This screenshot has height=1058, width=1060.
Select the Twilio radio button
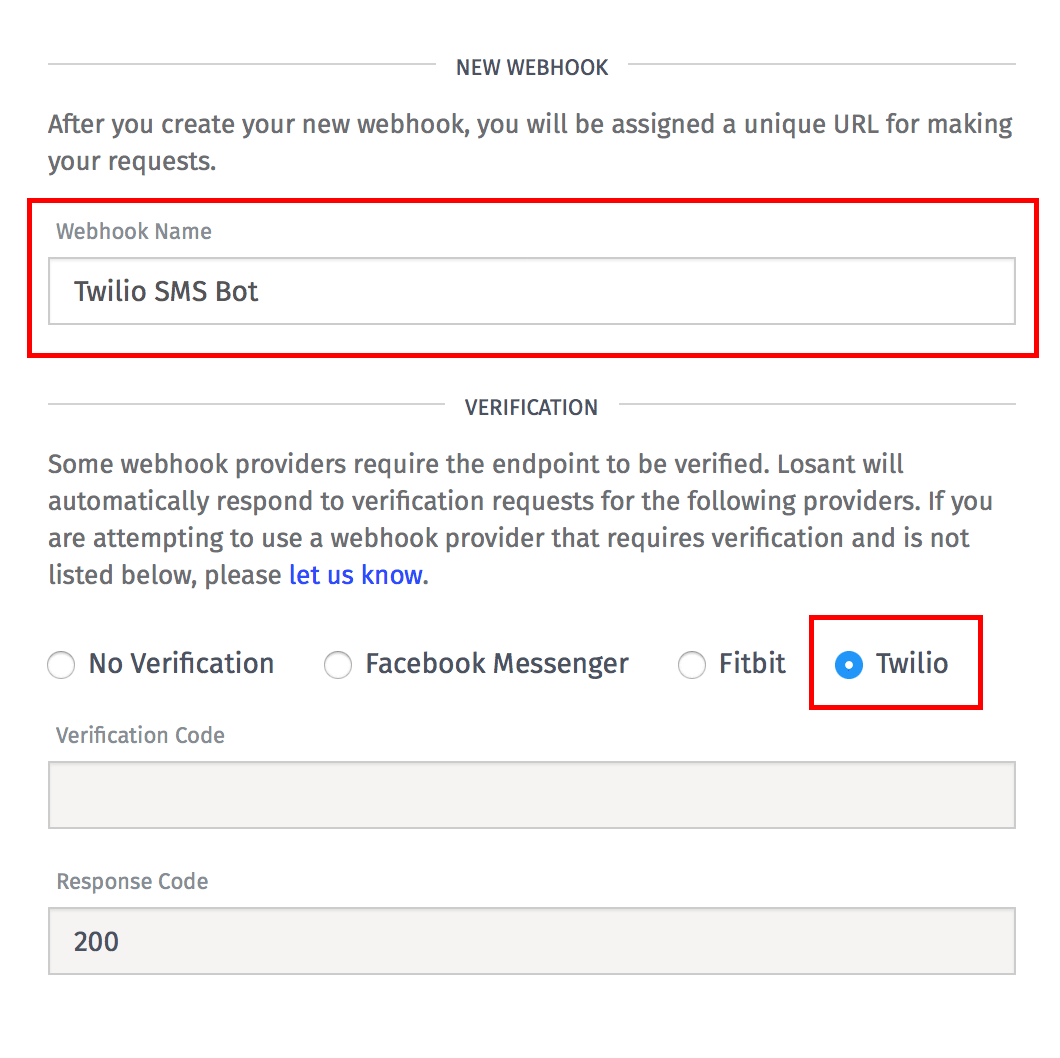(x=849, y=665)
